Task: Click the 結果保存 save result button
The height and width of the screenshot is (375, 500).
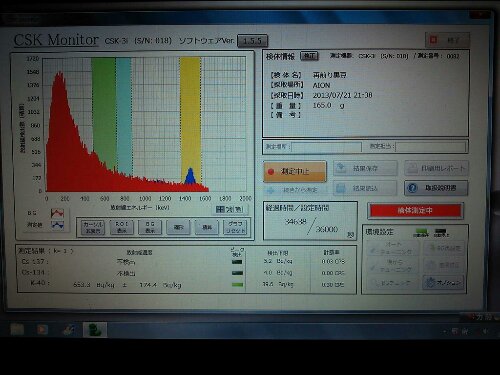Action: pyautogui.click(x=365, y=169)
